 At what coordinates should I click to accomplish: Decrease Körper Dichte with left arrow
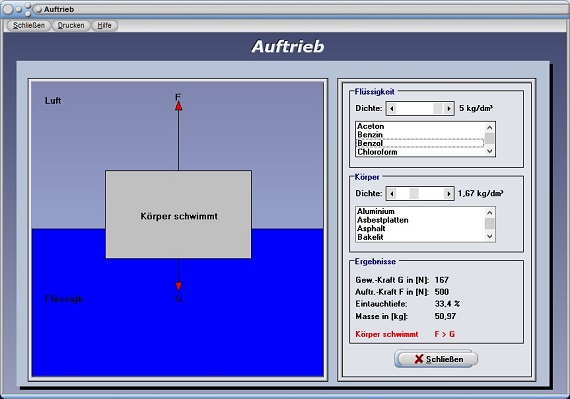tap(392, 194)
